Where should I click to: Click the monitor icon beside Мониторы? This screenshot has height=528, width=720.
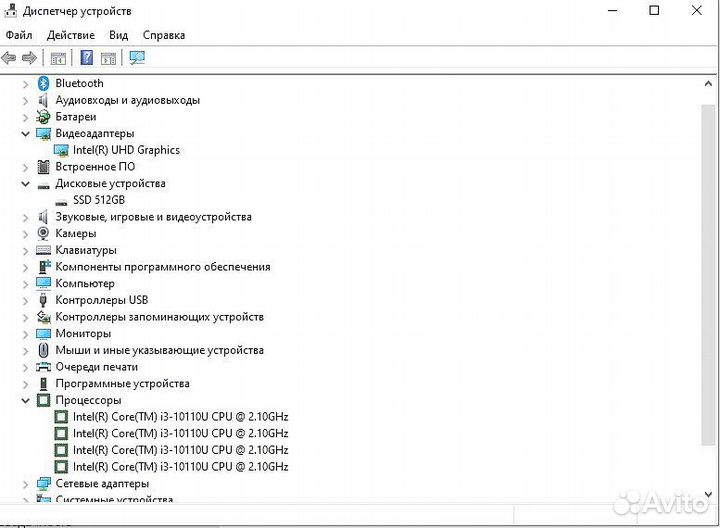click(43, 334)
